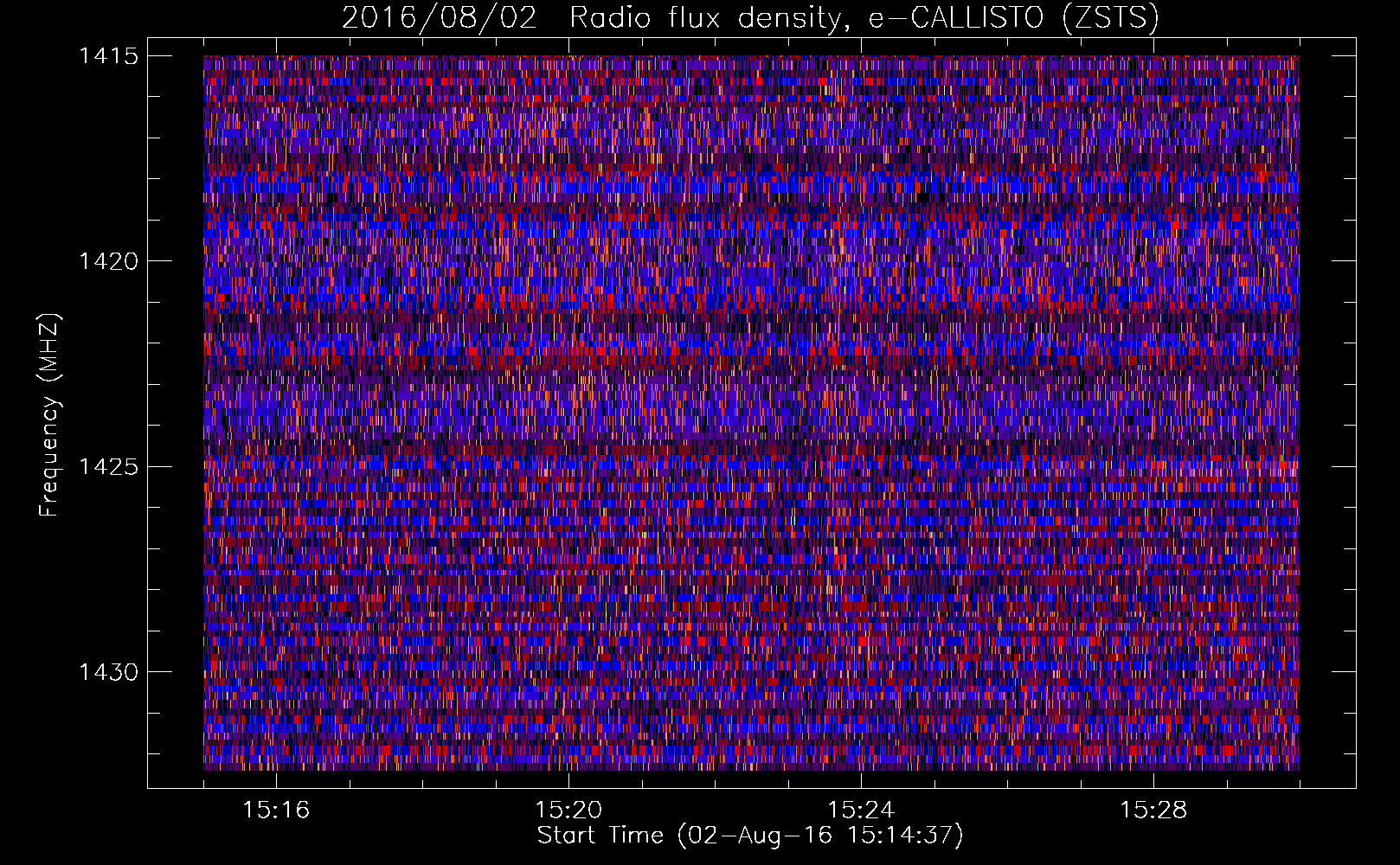The image size is (1400, 865).
Task: Click the 1430 frequency tick label
Action: tap(108, 672)
